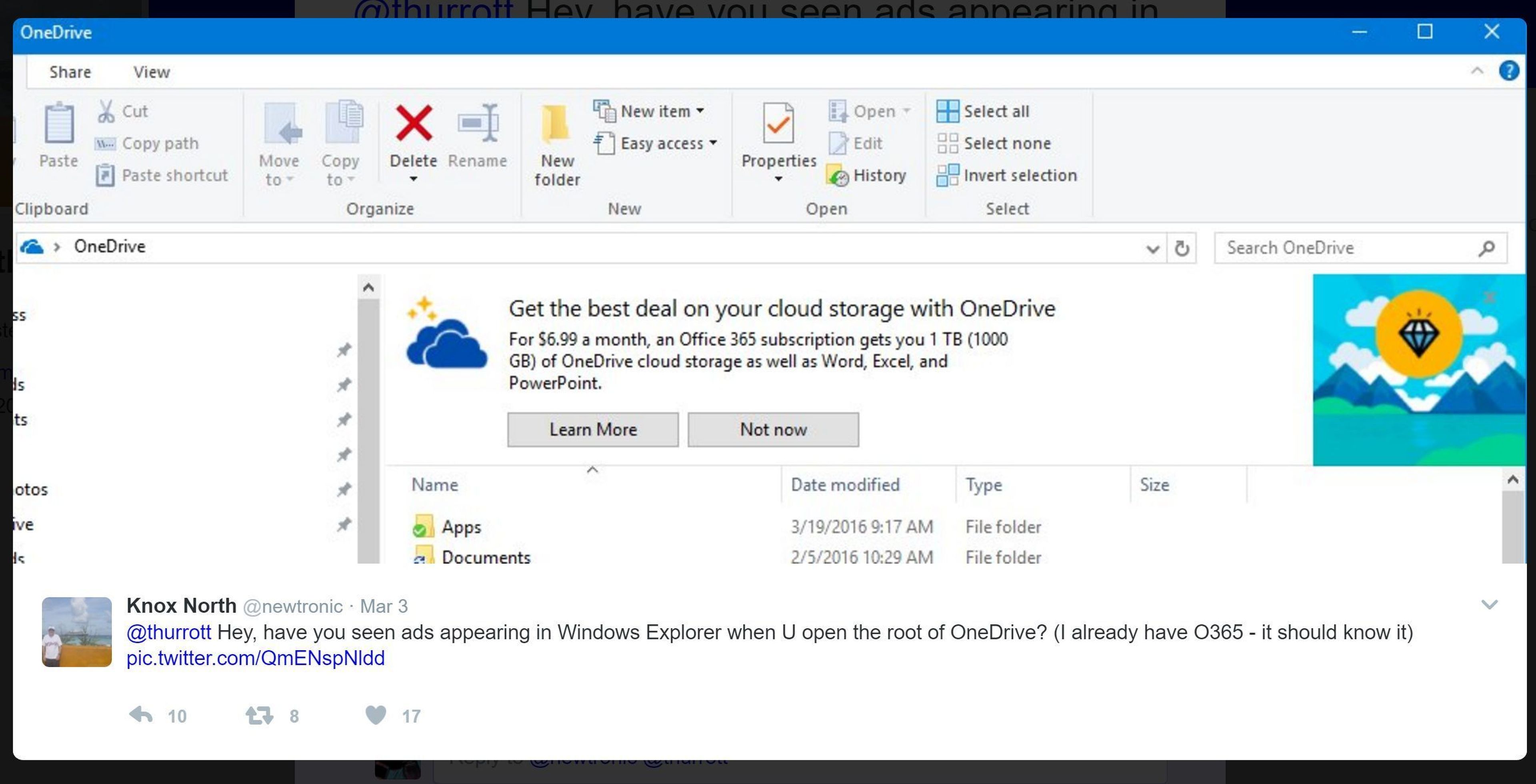Click the Apps date 3/19/2016 9:17 AM
Screen dimensions: 1536x784
click(x=862, y=527)
